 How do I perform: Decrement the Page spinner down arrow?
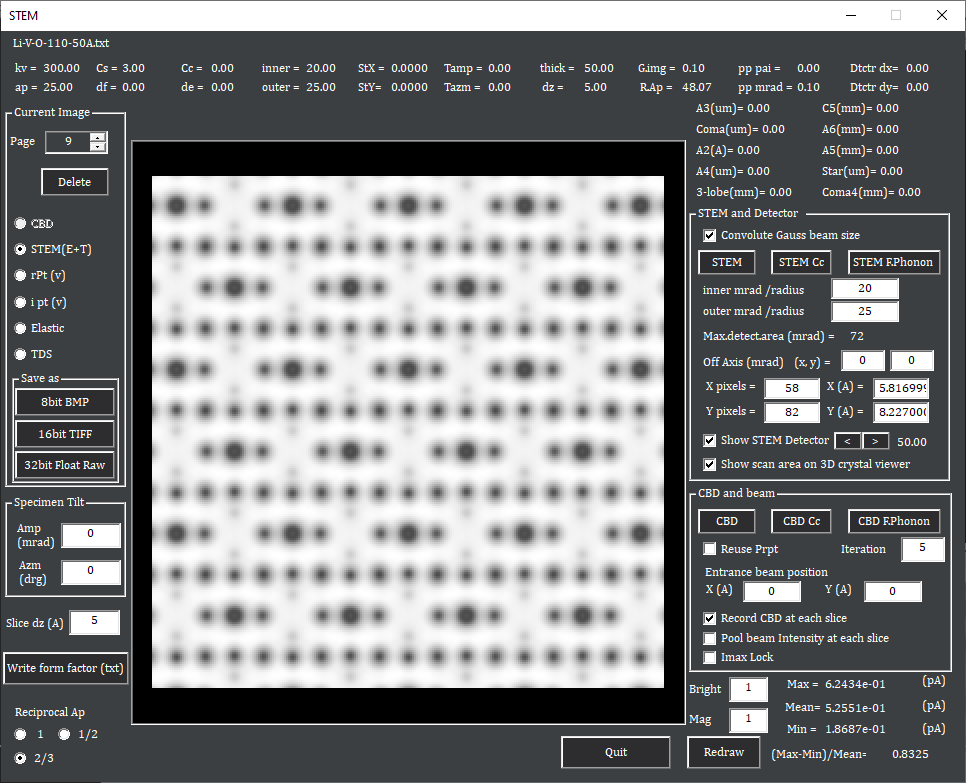click(98, 147)
